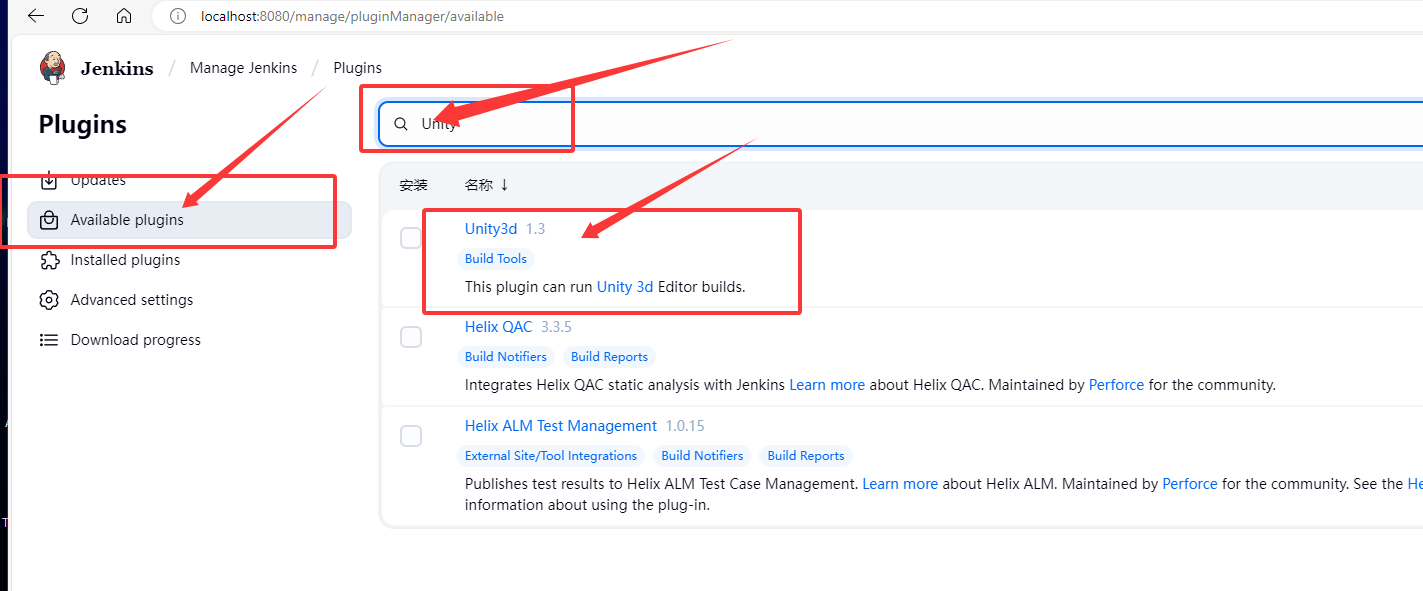1423x591 pixels.
Task: Check the Helix ALM Test Management checkbox
Action: tap(411, 436)
